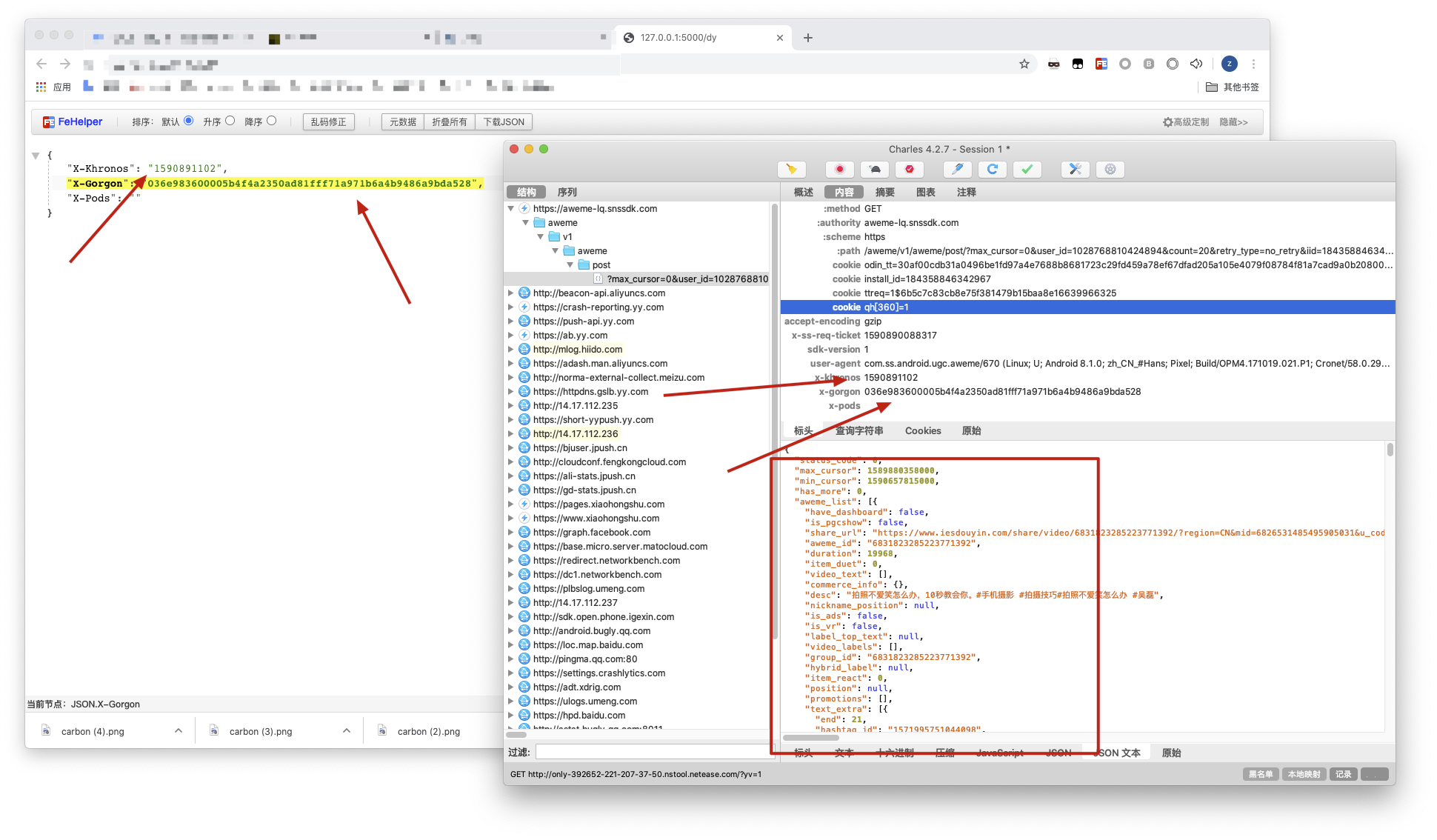Click the green validate checkmark icon
Image resolution: width=1437 pixels, height=840 pixels.
[x=1027, y=170]
